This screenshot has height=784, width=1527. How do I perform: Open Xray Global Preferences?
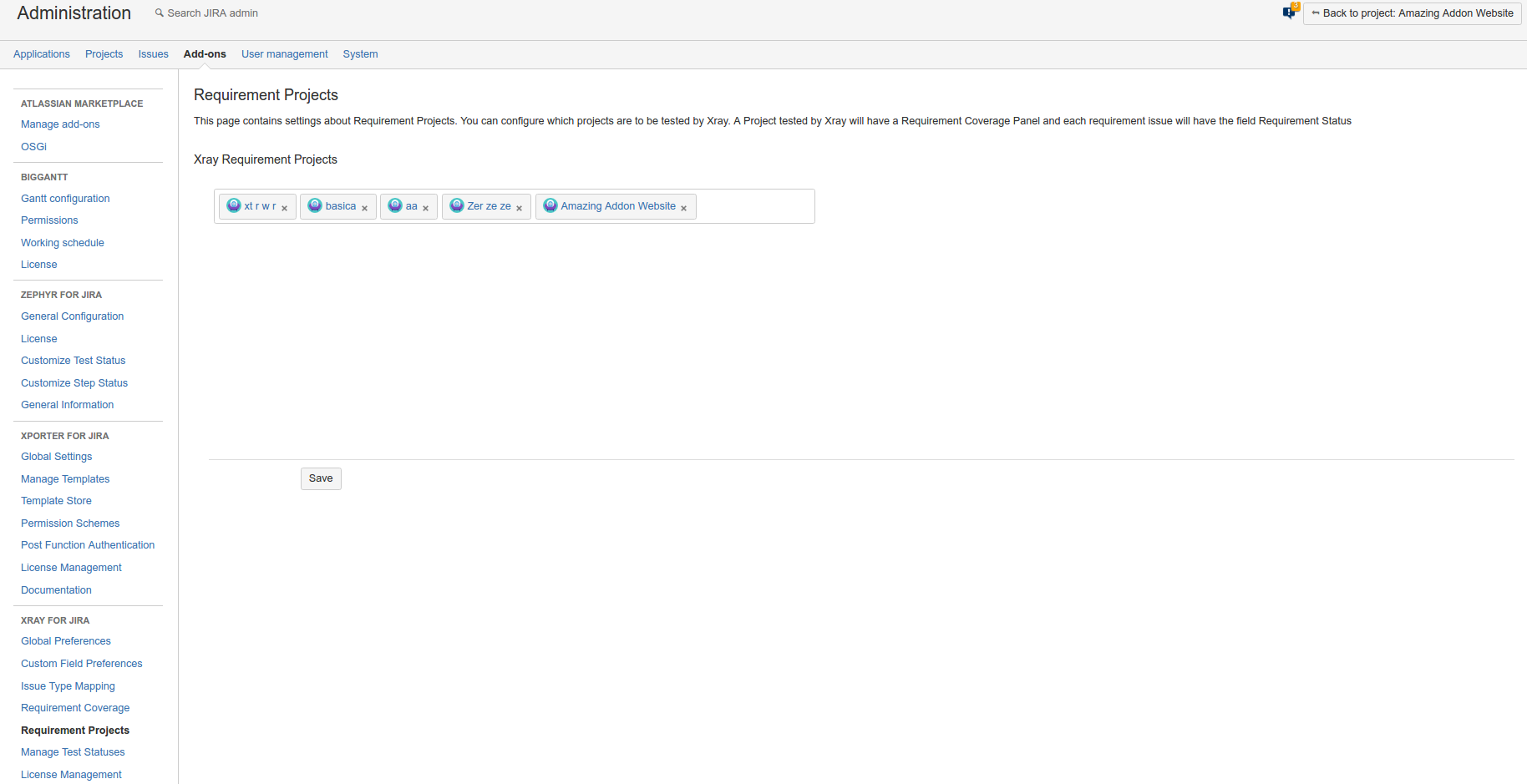[x=66, y=641]
